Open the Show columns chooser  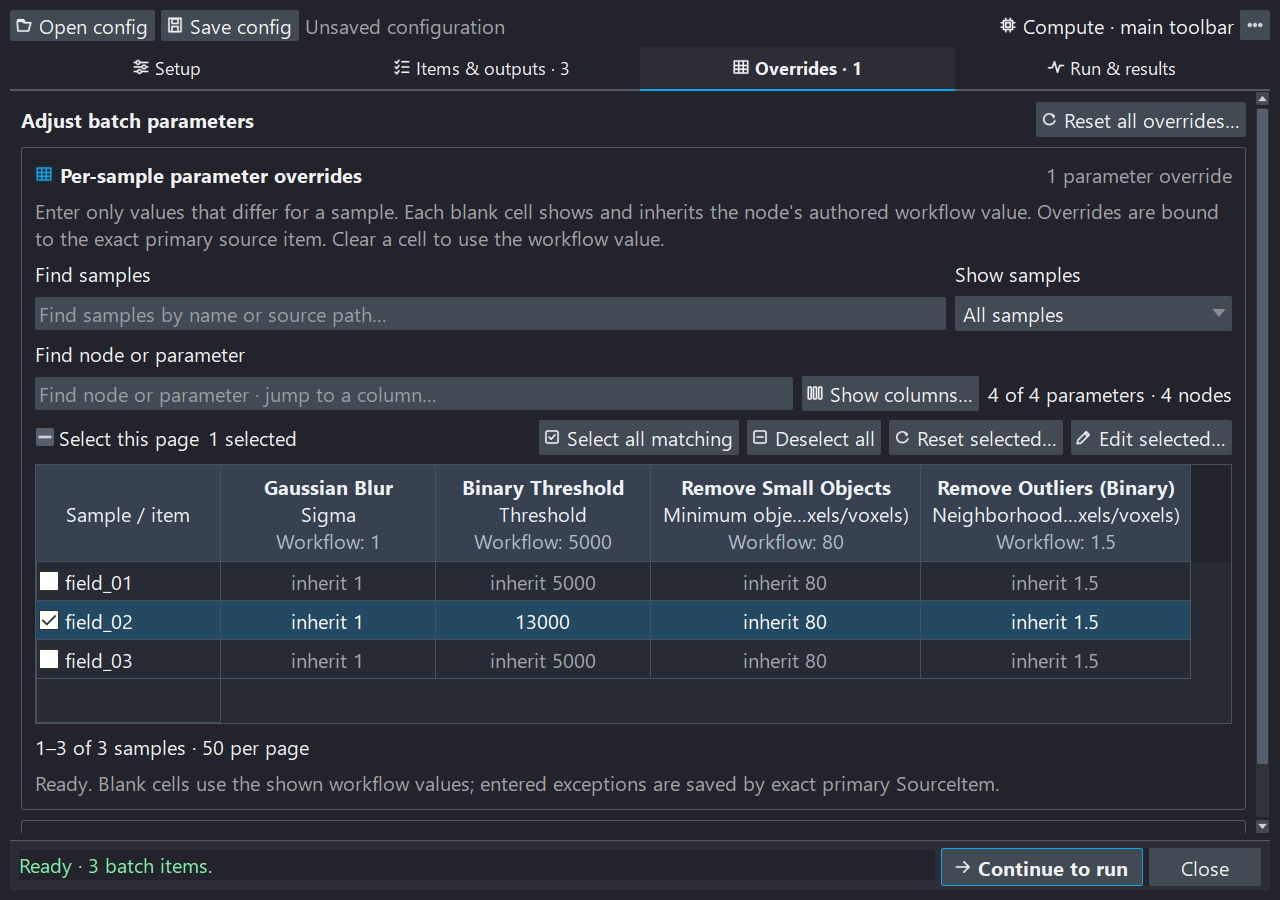pos(890,394)
